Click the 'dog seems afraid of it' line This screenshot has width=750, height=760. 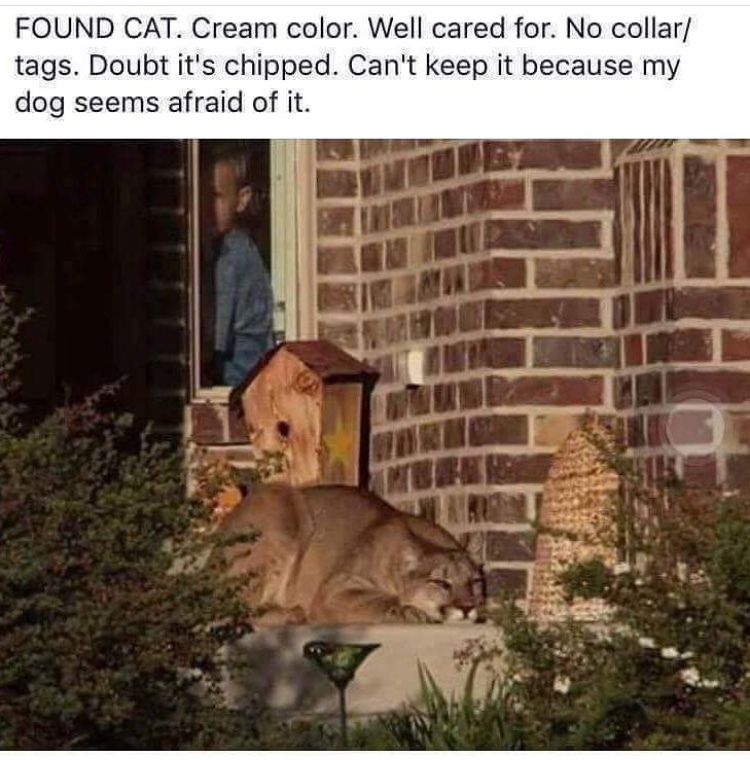[x=162, y=102]
